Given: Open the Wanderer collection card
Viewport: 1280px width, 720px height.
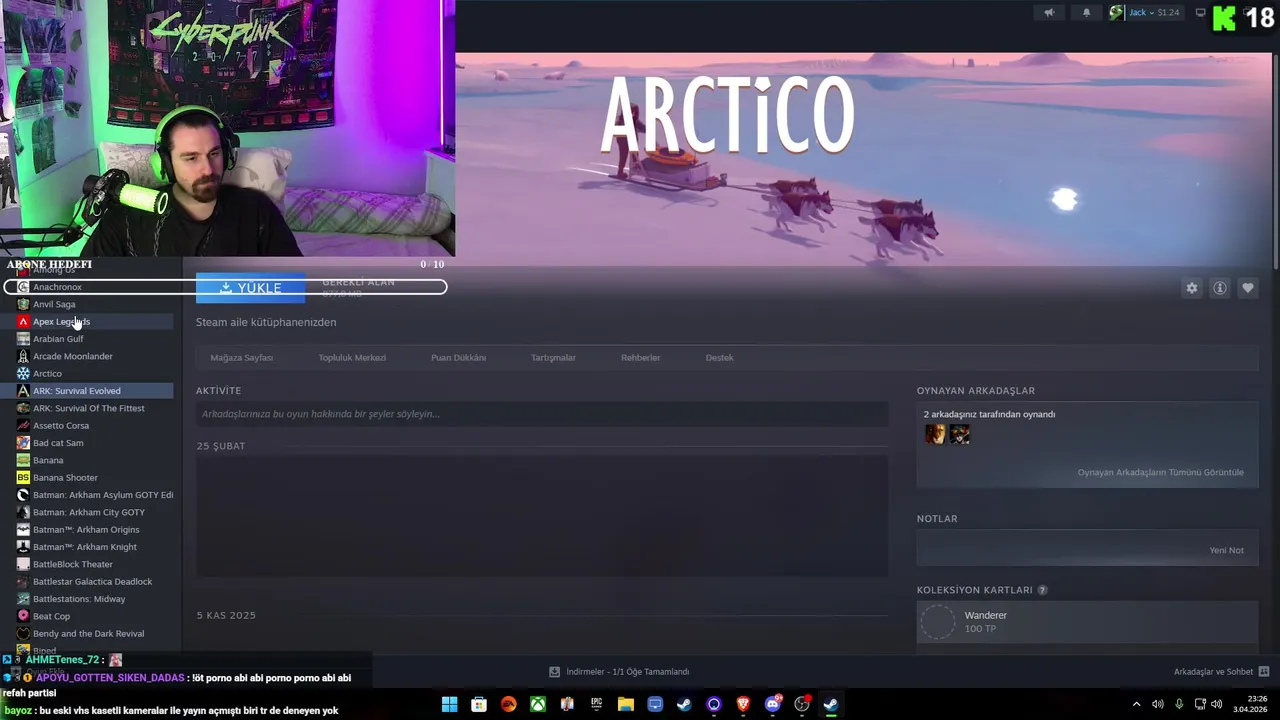Looking at the screenshot, I should tap(1087, 622).
